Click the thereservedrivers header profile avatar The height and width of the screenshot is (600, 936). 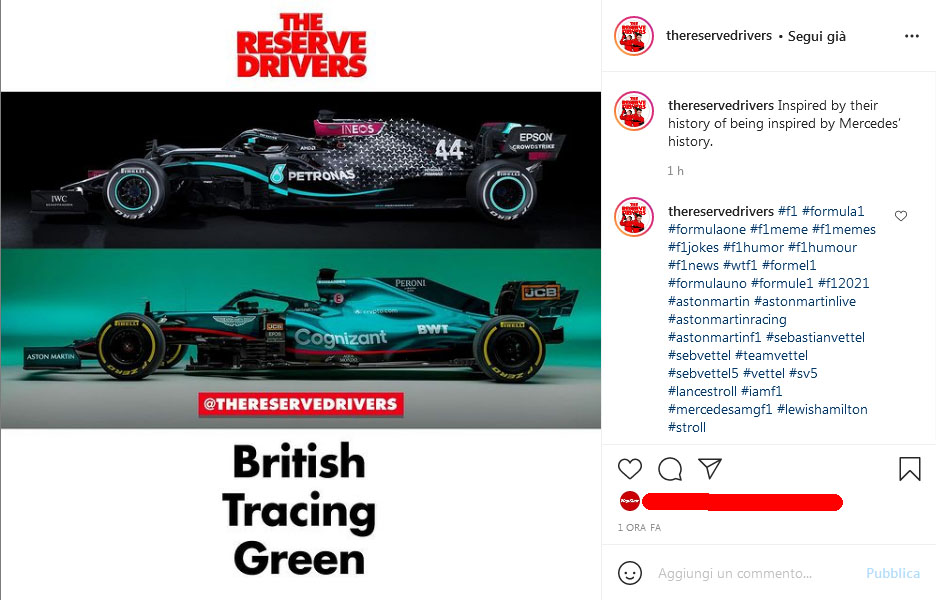click(634, 36)
